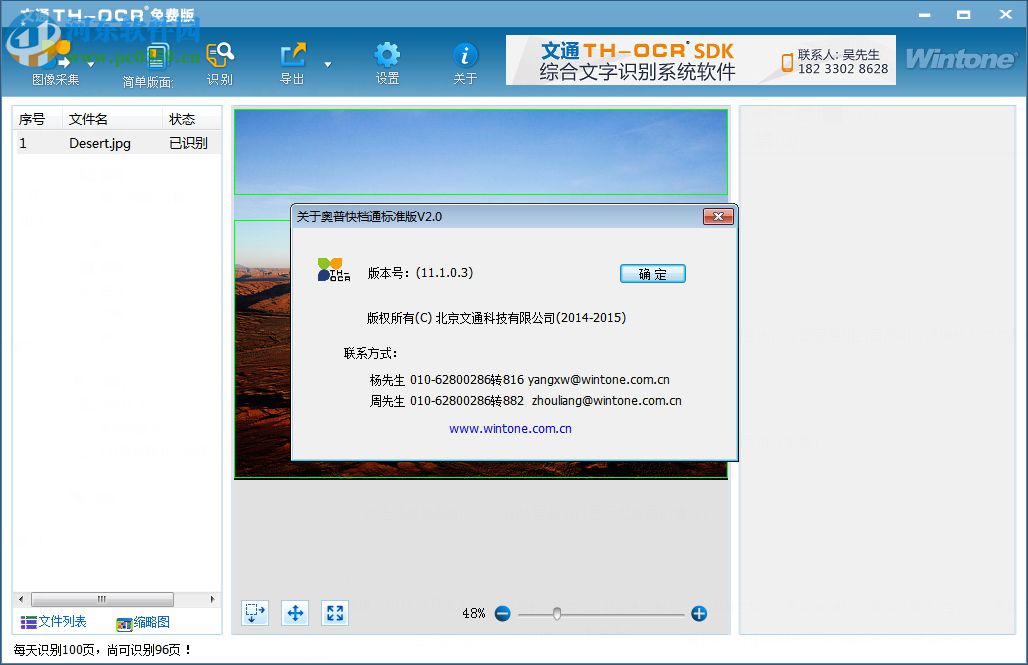Open the www.wintone.com.cn link
1028x665 pixels.
[x=510, y=428]
